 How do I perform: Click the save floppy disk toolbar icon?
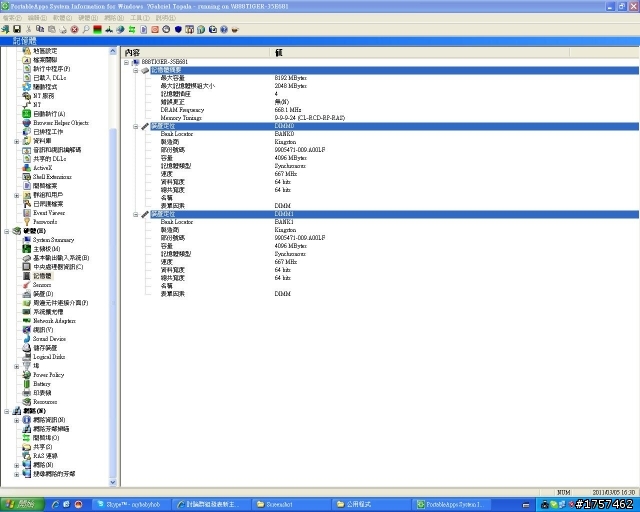(17, 29)
